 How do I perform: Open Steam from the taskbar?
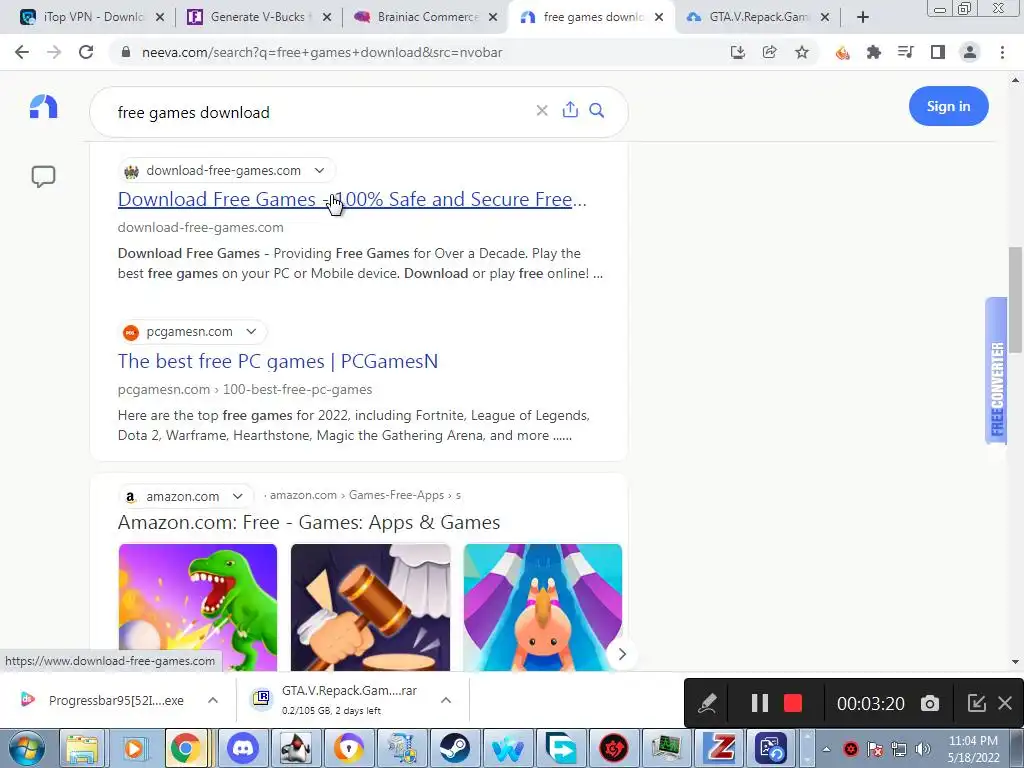(455, 748)
